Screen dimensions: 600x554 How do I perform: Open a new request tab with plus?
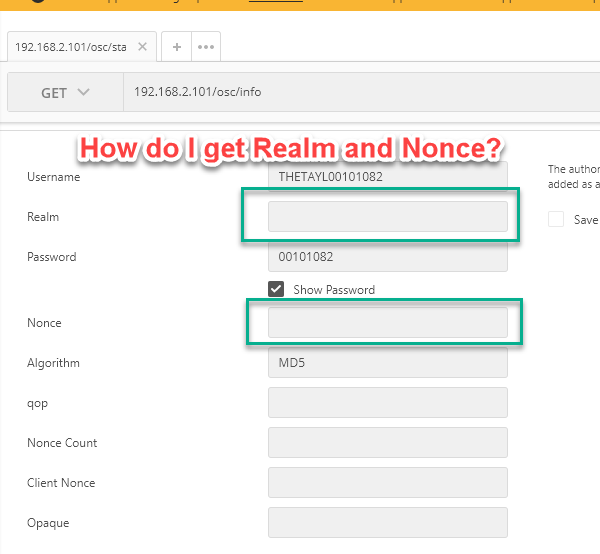(x=177, y=47)
